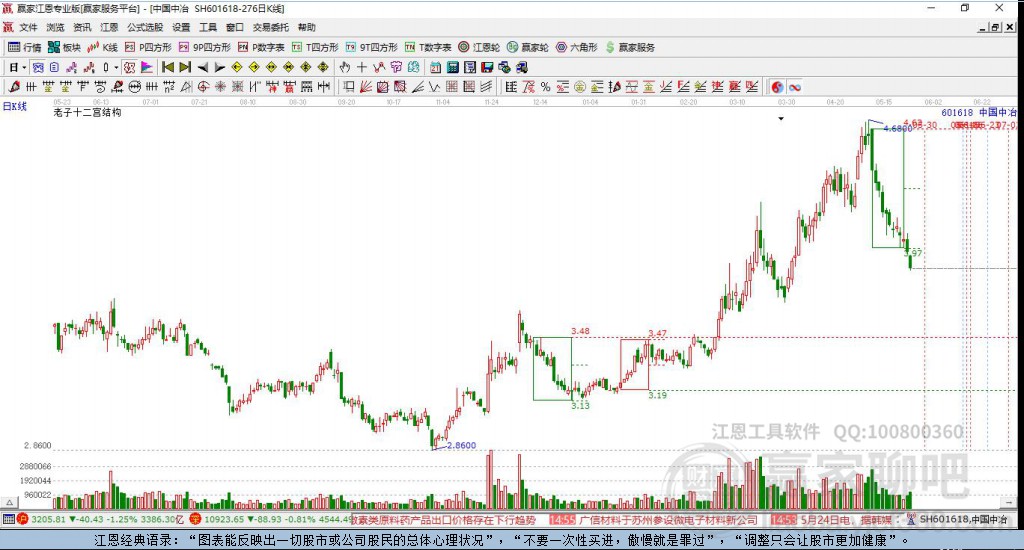Open the calendar date icon
1024x550 pixels.
point(435,67)
